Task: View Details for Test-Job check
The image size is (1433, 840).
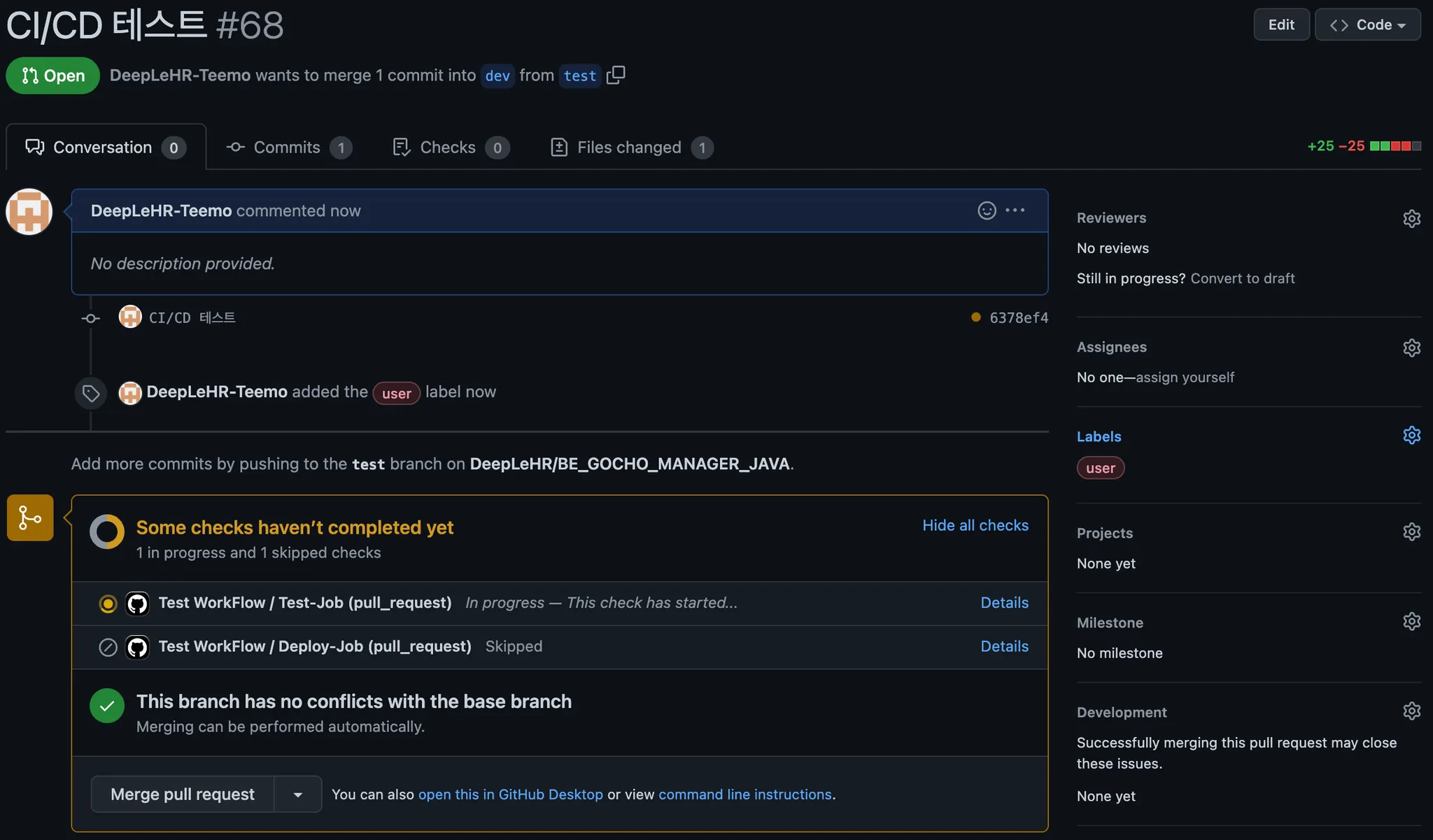Action: click(1004, 603)
